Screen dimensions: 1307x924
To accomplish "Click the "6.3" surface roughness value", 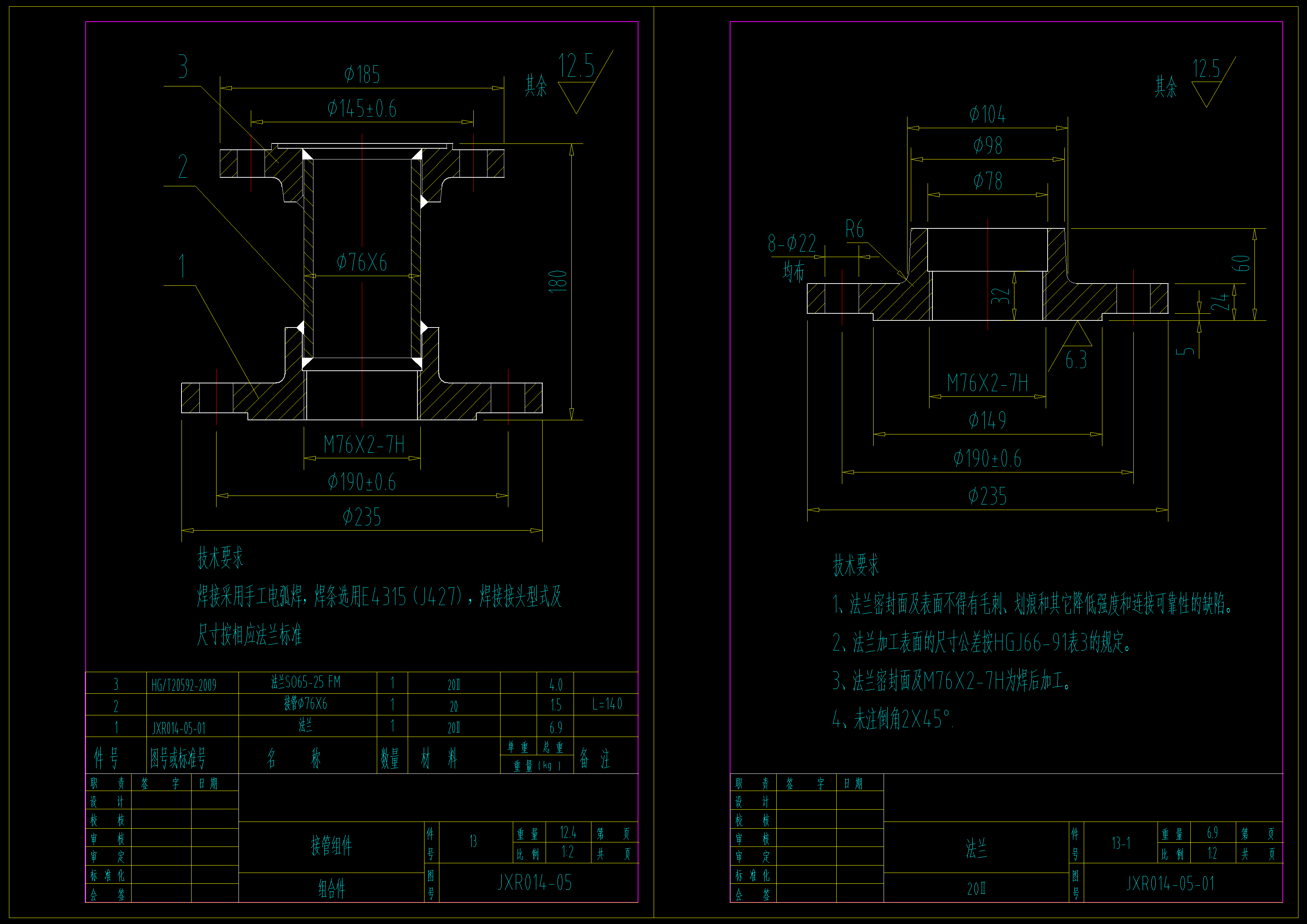I will click(1076, 360).
